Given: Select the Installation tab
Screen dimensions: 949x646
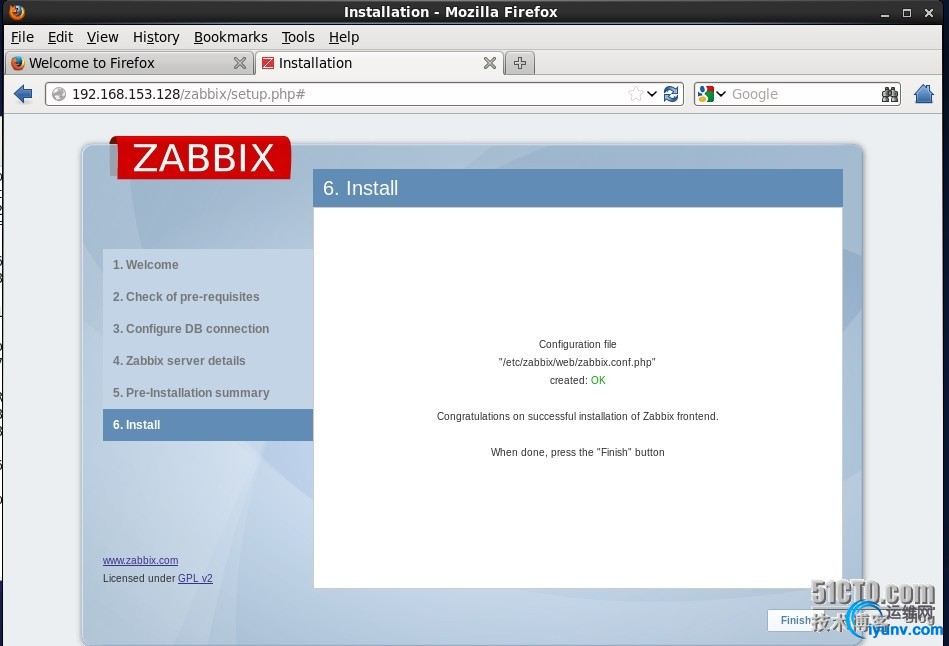Looking at the screenshot, I should [x=379, y=63].
